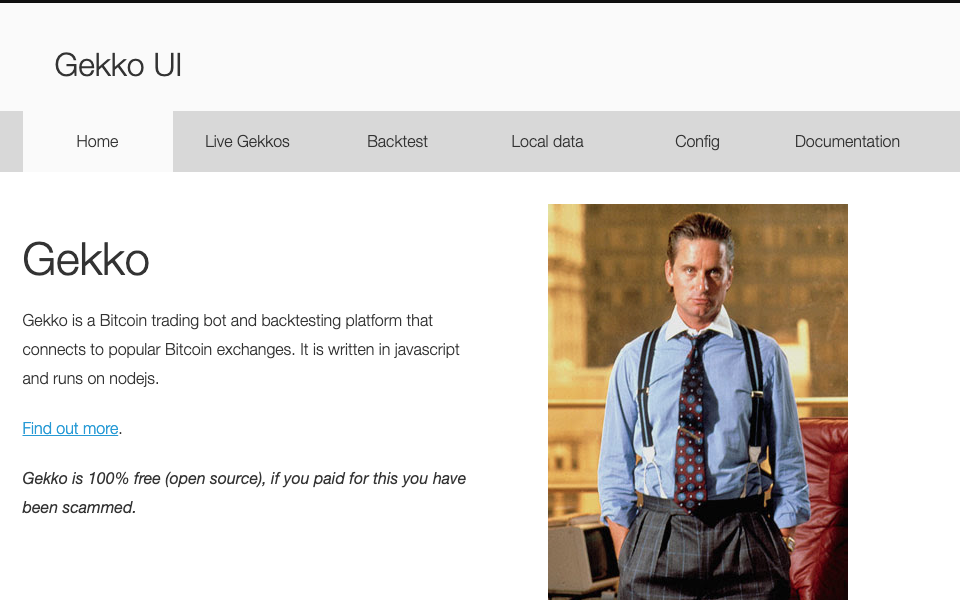
Task: Open the Backtest tab
Action: (x=397, y=141)
